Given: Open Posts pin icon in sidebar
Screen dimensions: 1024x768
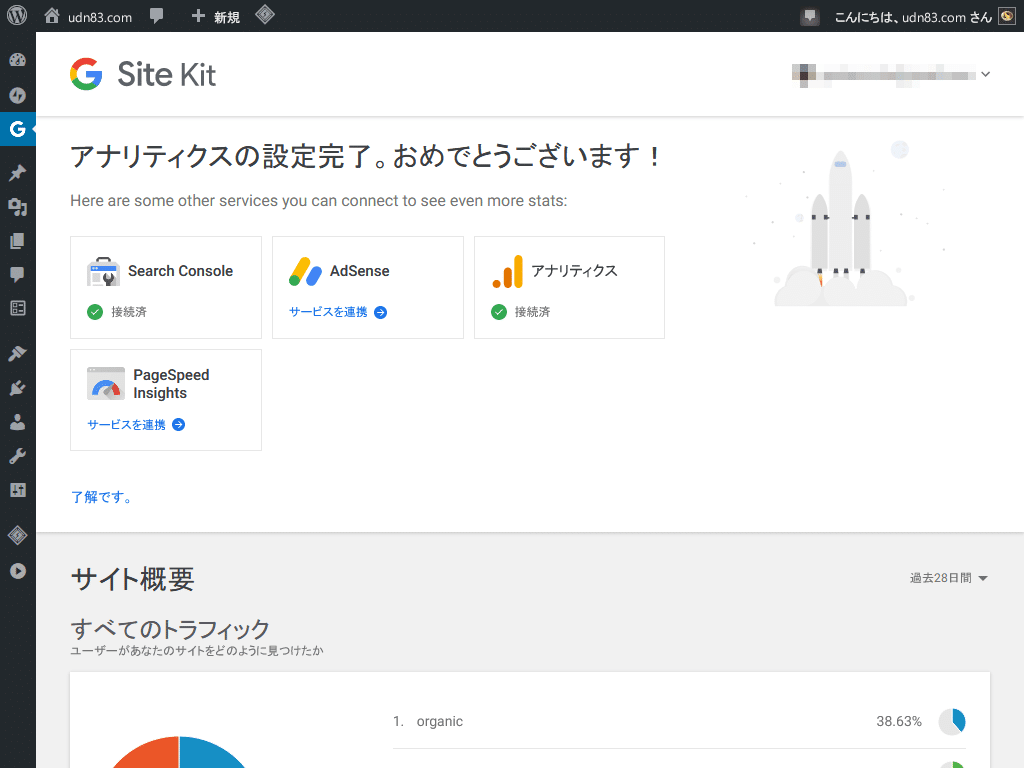Looking at the screenshot, I should [x=18, y=172].
